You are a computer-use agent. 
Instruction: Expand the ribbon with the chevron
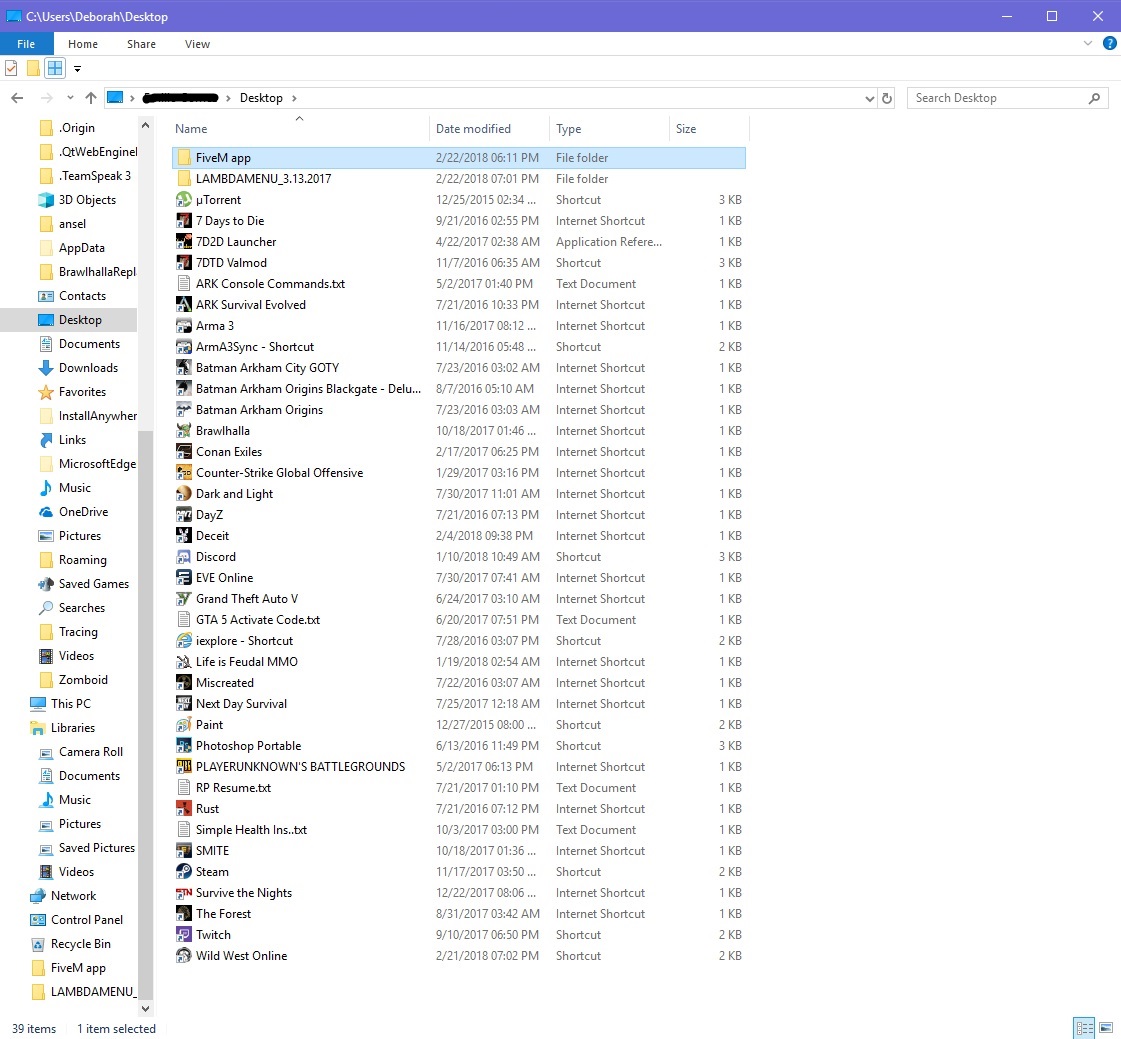tap(1087, 44)
